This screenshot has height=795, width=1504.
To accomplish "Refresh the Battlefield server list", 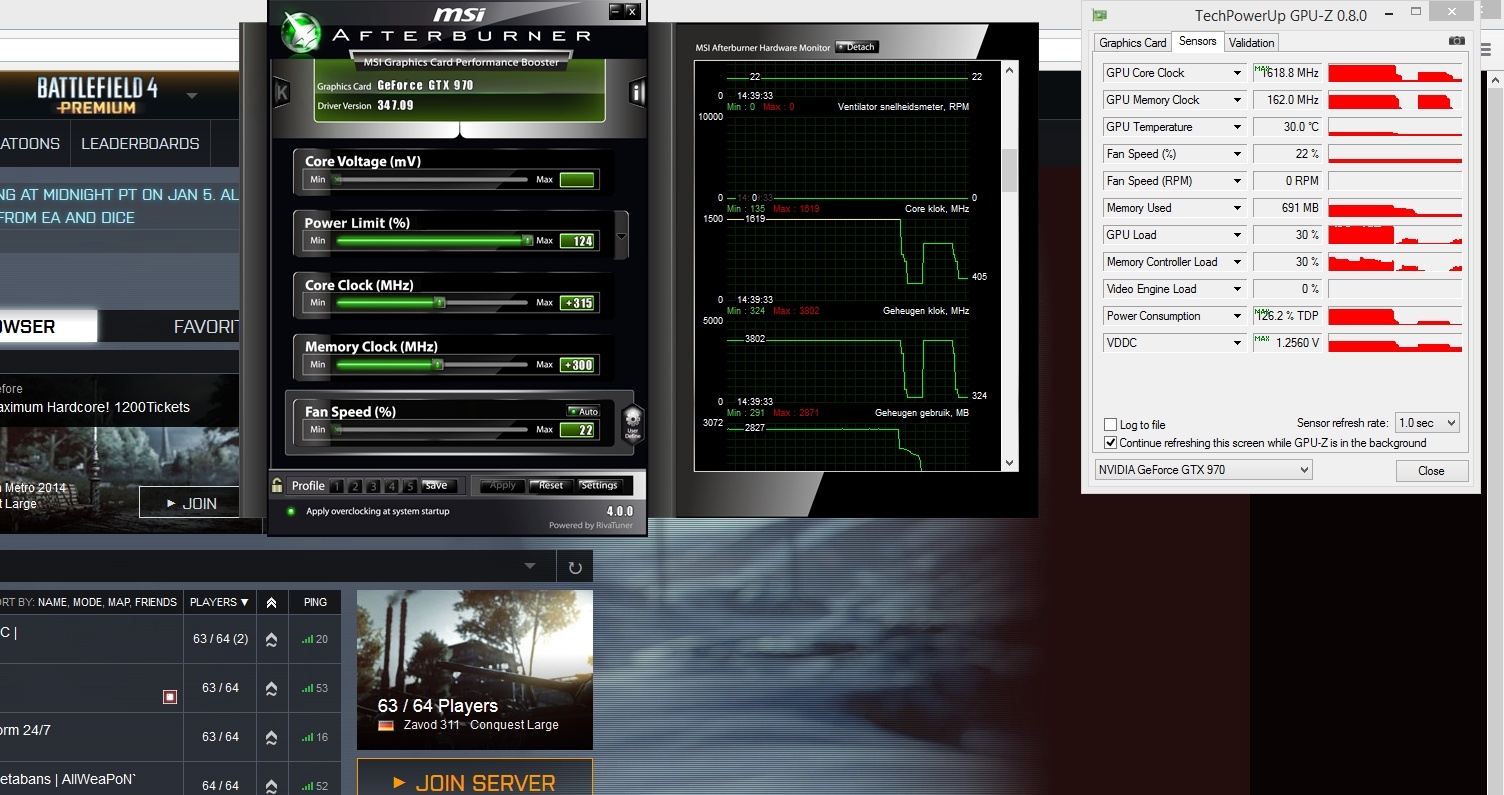I will click(575, 568).
